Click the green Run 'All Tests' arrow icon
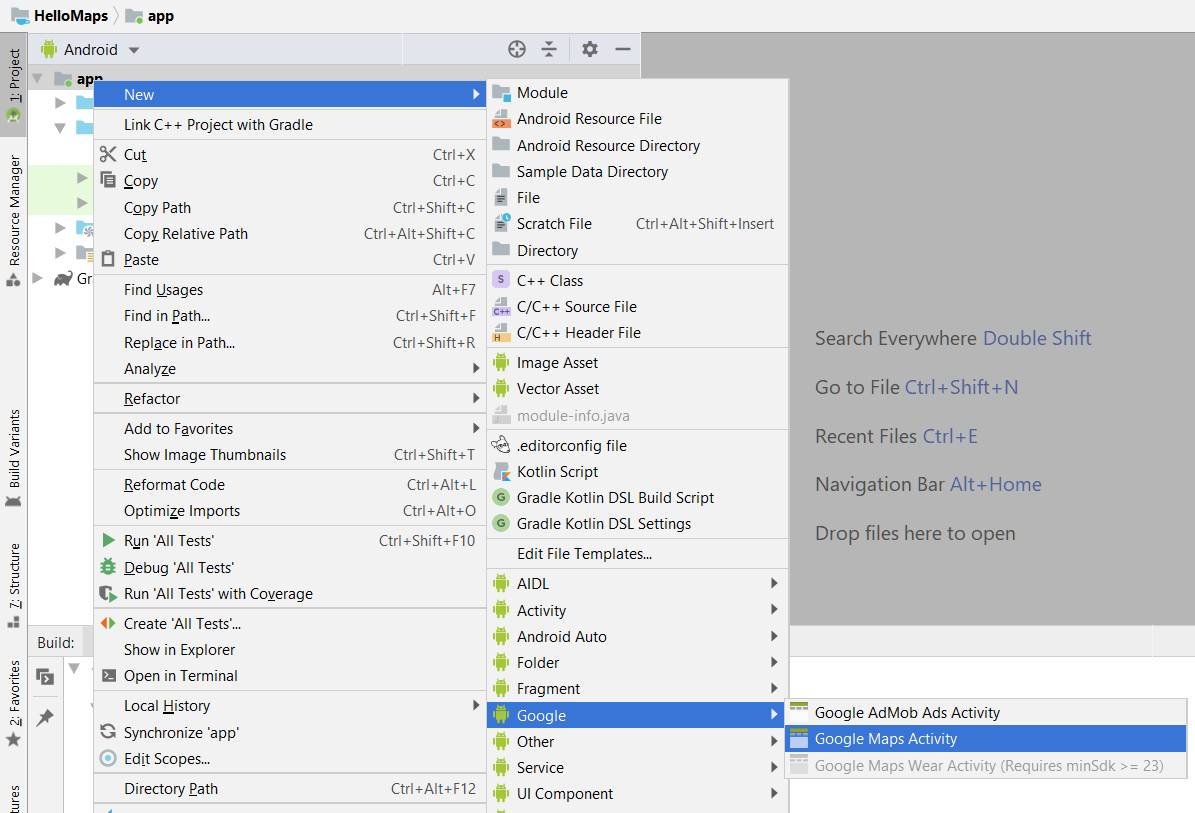 (108, 540)
